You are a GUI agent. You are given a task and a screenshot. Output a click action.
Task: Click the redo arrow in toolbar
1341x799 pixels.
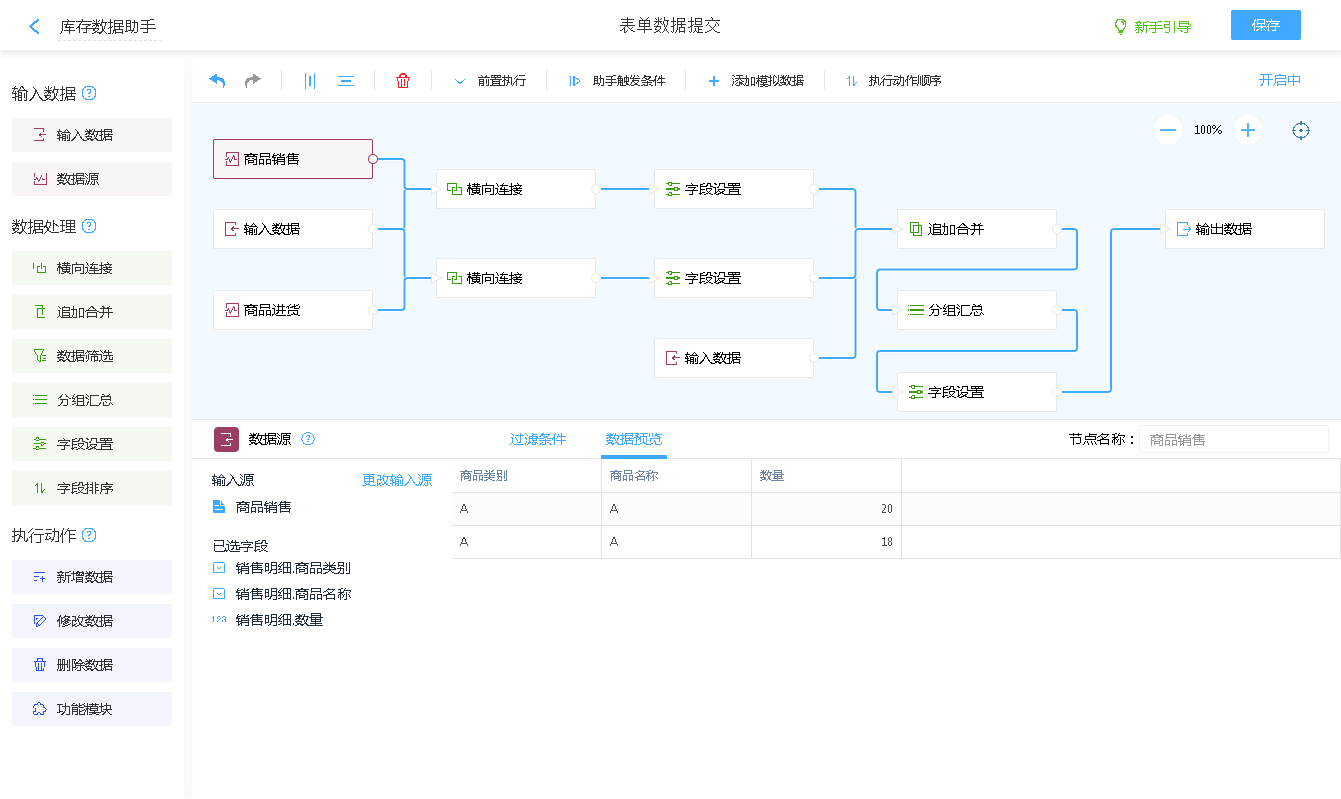(x=253, y=81)
